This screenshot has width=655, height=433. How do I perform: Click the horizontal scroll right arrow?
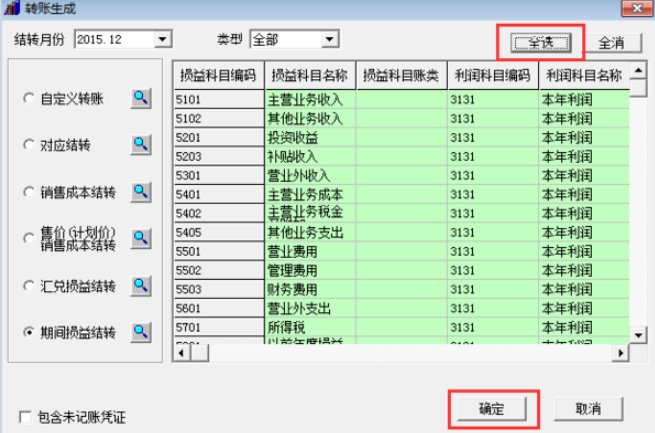[x=621, y=353]
